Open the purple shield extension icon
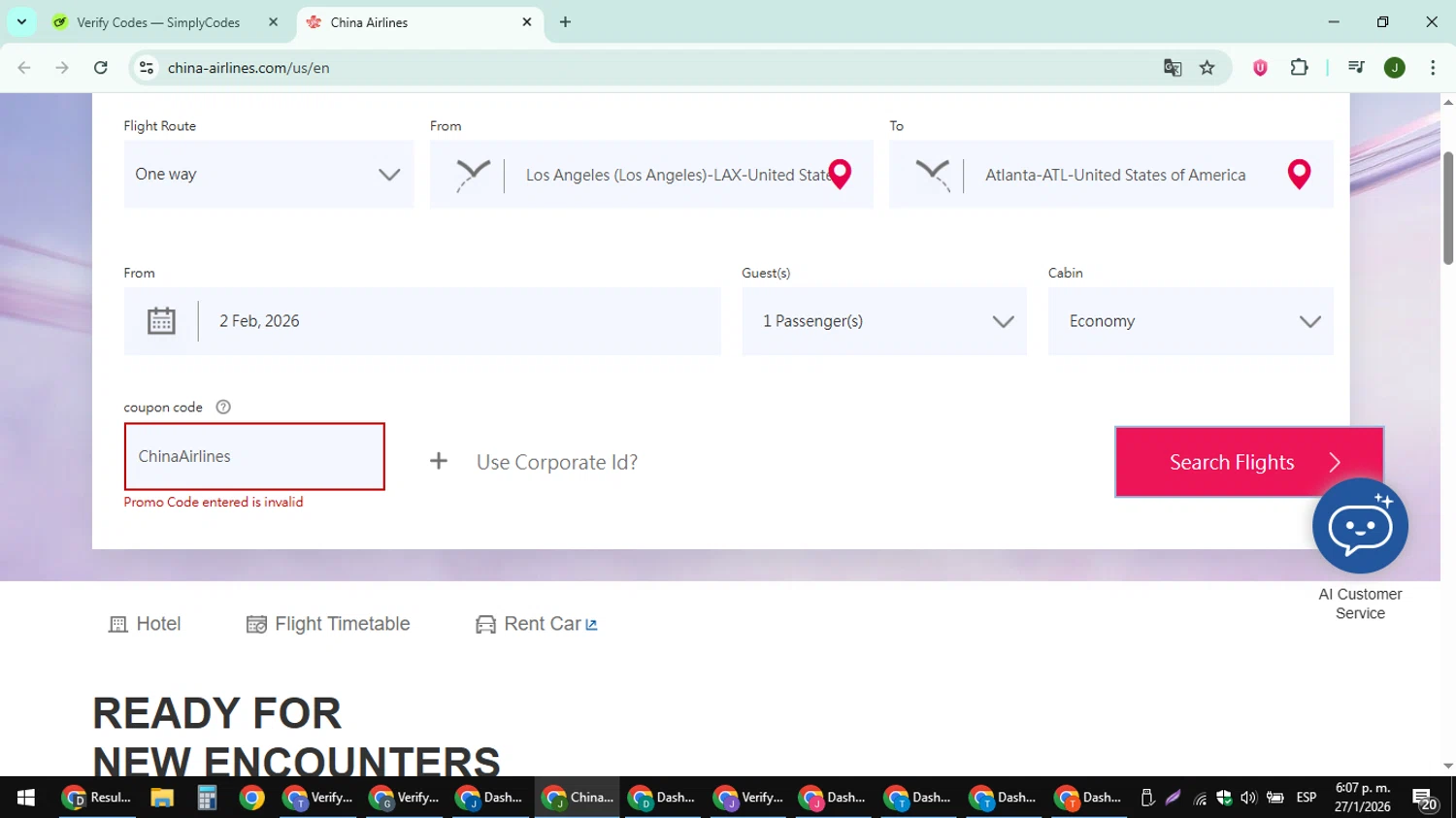Viewport: 1456px width, 818px height. pyautogui.click(x=1260, y=68)
